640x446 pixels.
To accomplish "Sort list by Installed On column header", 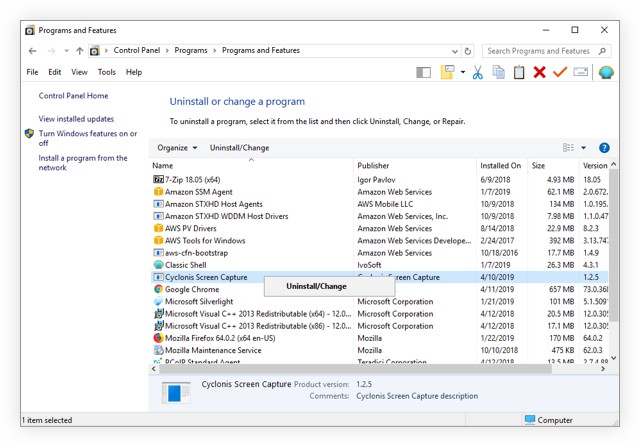I will [x=500, y=166].
